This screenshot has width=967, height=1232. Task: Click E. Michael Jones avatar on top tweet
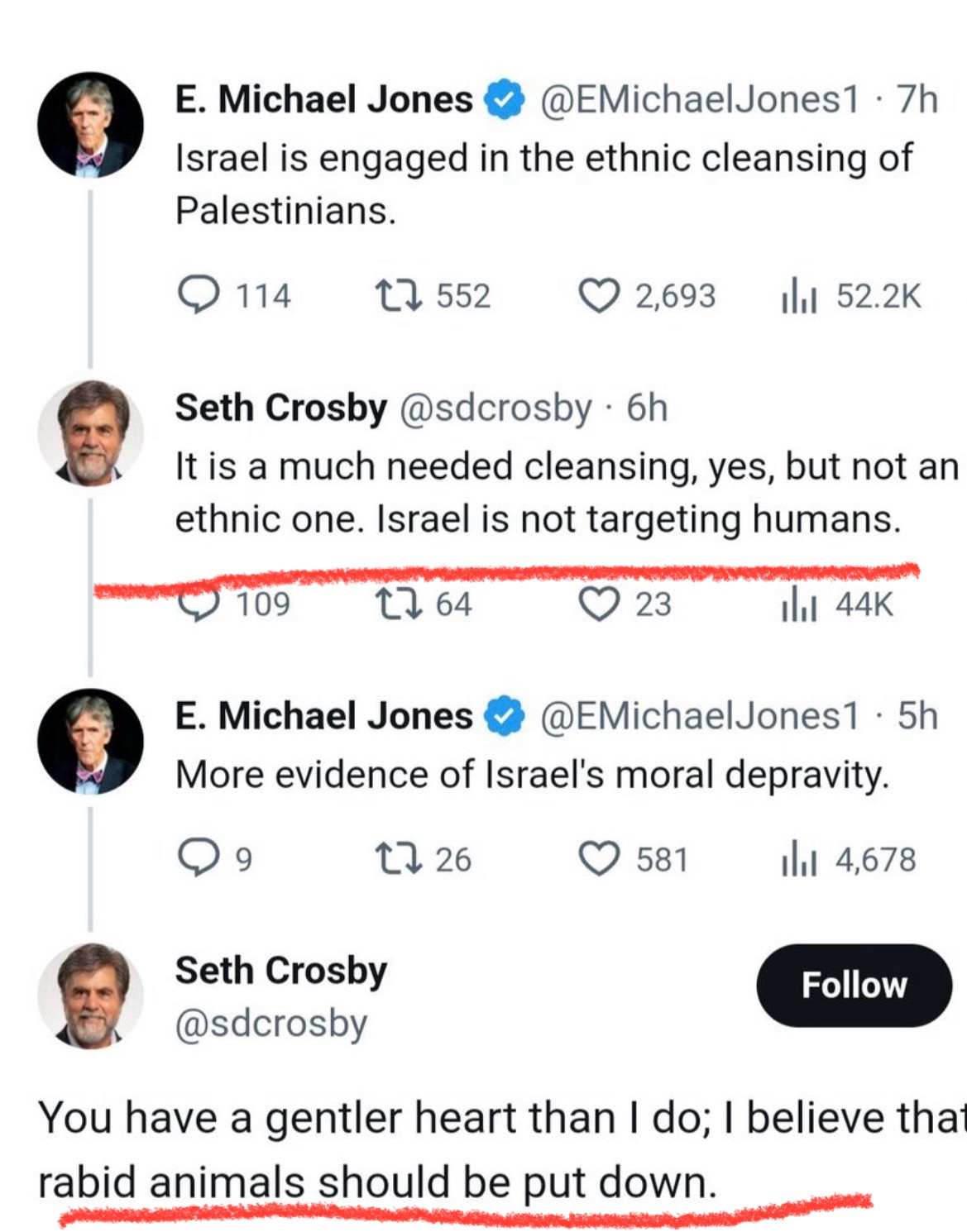click(90, 125)
